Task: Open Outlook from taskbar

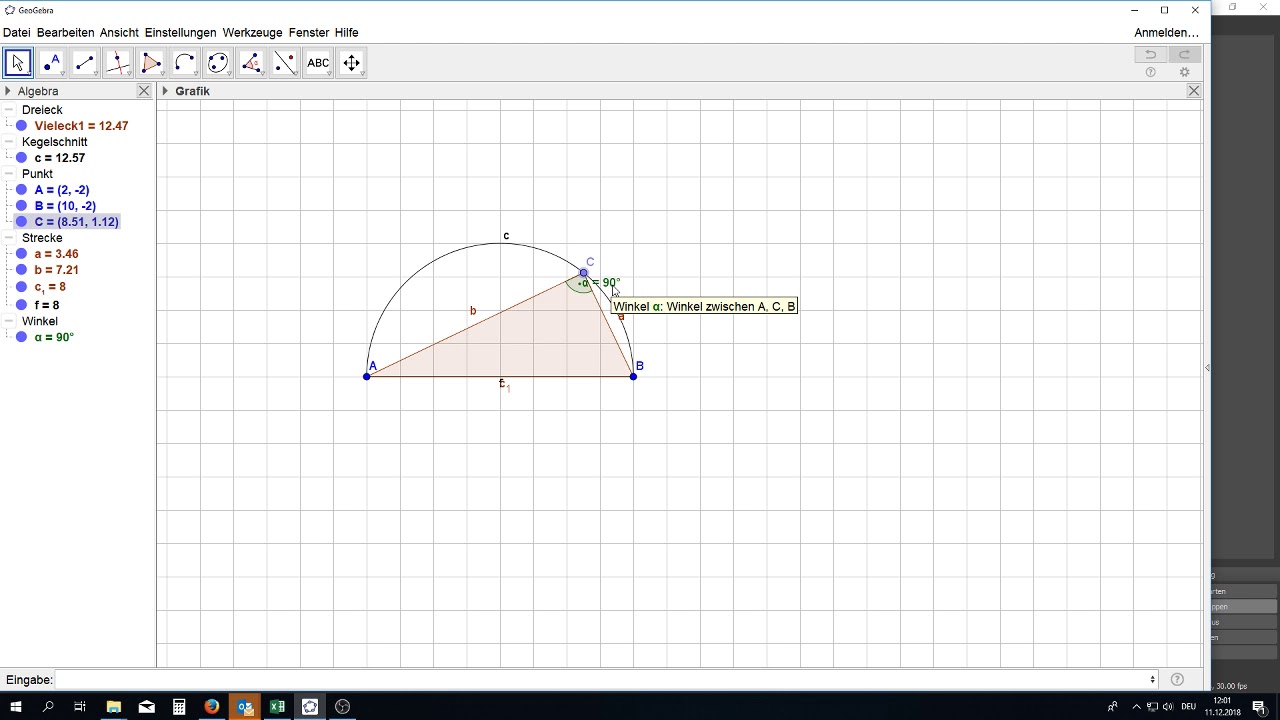Action: point(244,707)
